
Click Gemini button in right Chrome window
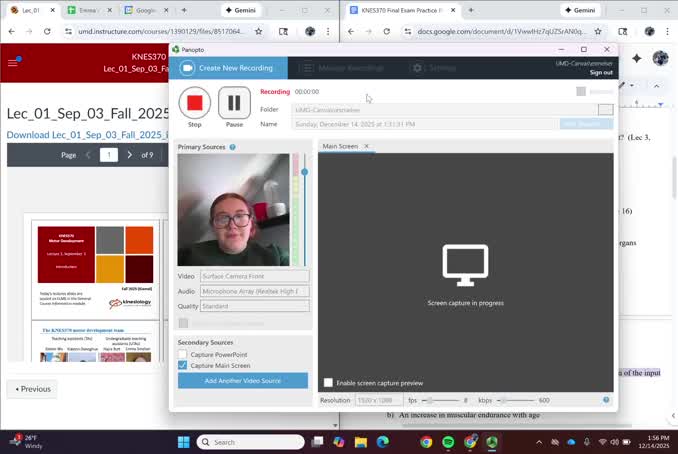point(580,10)
